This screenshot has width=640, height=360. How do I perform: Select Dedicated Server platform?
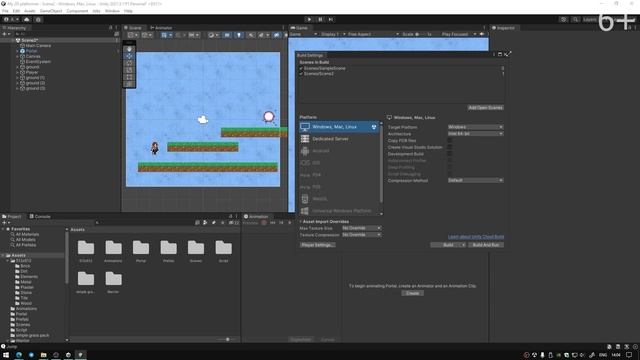(x=339, y=139)
